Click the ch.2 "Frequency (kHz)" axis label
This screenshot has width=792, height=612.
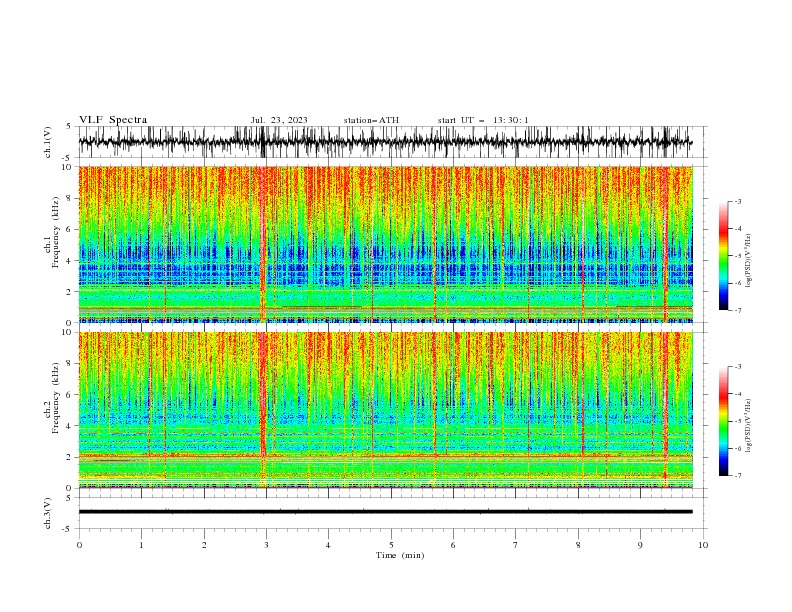click(56, 398)
